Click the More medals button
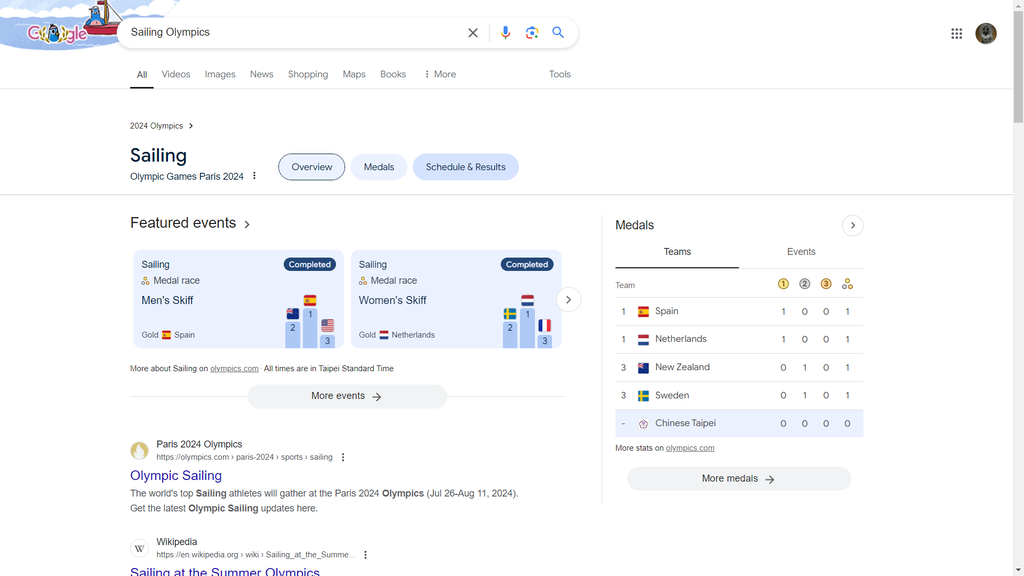Image resolution: width=1024 pixels, height=576 pixels. (739, 479)
